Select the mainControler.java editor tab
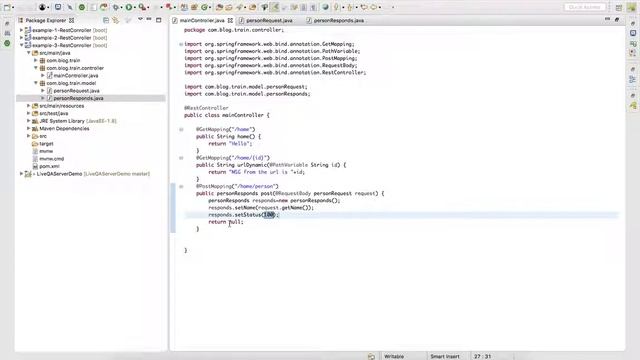The height and width of the screenshot is (360, 640). 202,20
